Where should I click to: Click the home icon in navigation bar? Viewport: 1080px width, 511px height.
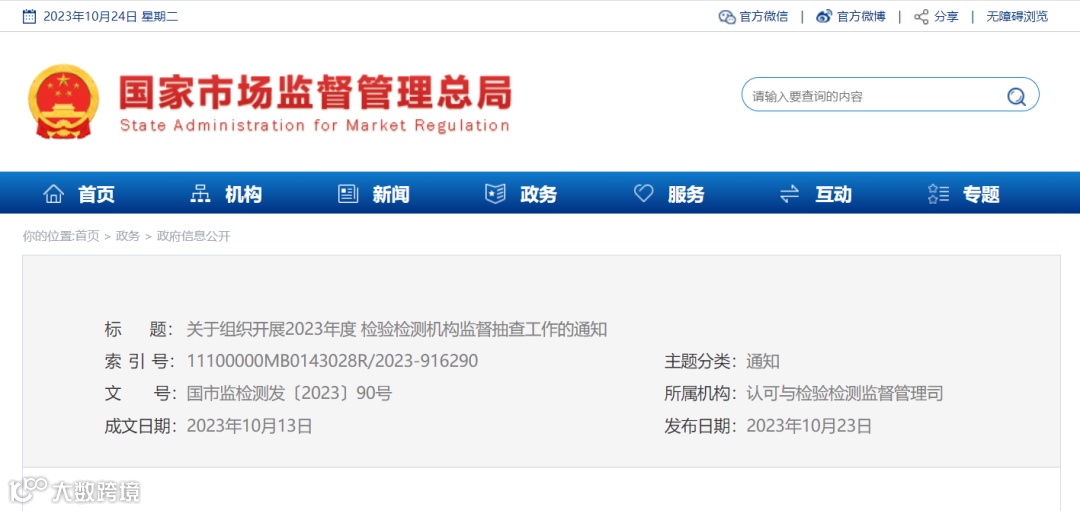click(x=54, y=194)
